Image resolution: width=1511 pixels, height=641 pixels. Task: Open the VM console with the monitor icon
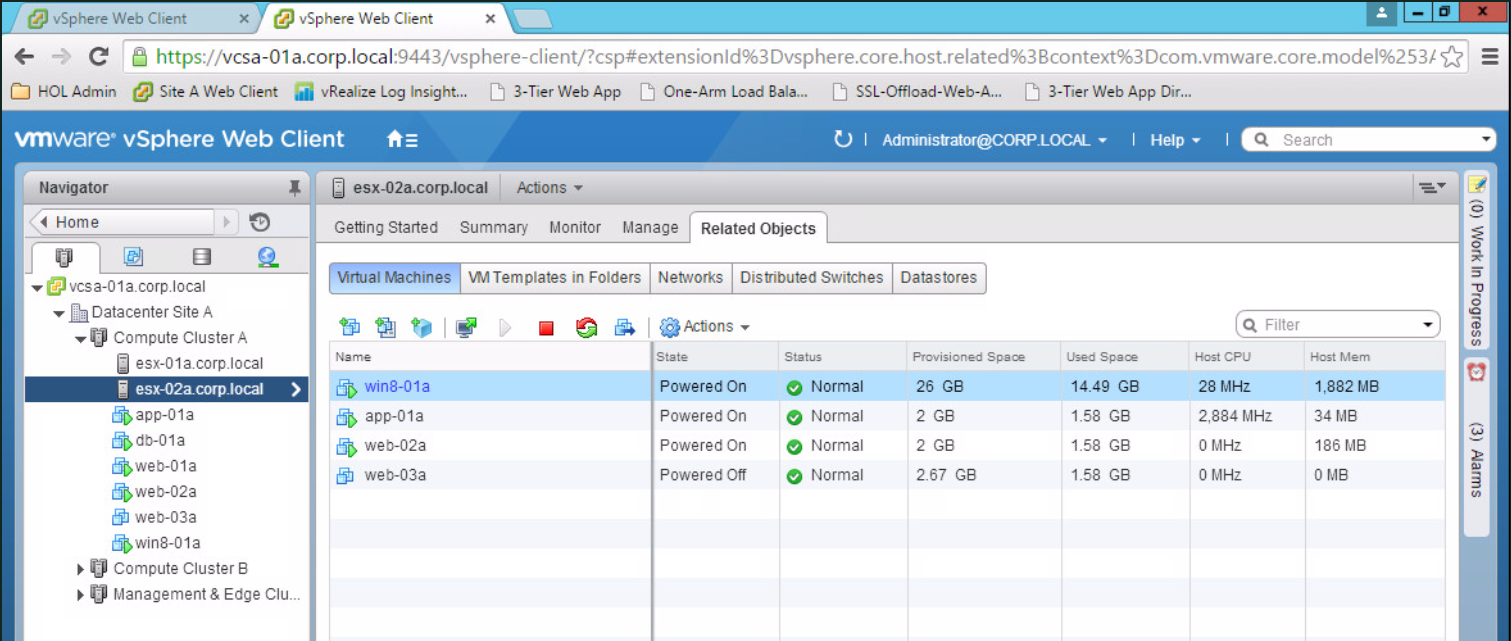(466, 327)
